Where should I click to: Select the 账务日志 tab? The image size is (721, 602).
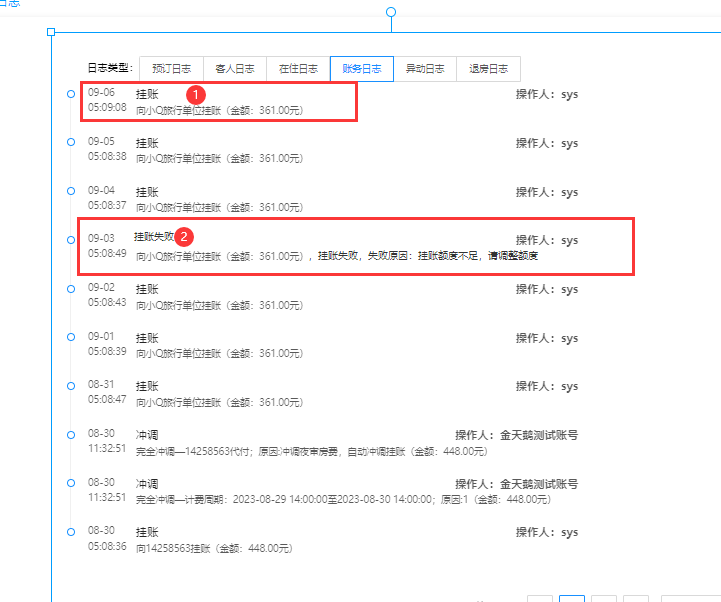point(362,69)
